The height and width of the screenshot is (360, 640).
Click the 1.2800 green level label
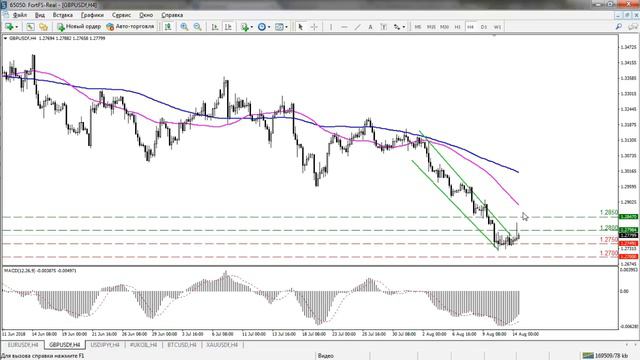(609, 228)
